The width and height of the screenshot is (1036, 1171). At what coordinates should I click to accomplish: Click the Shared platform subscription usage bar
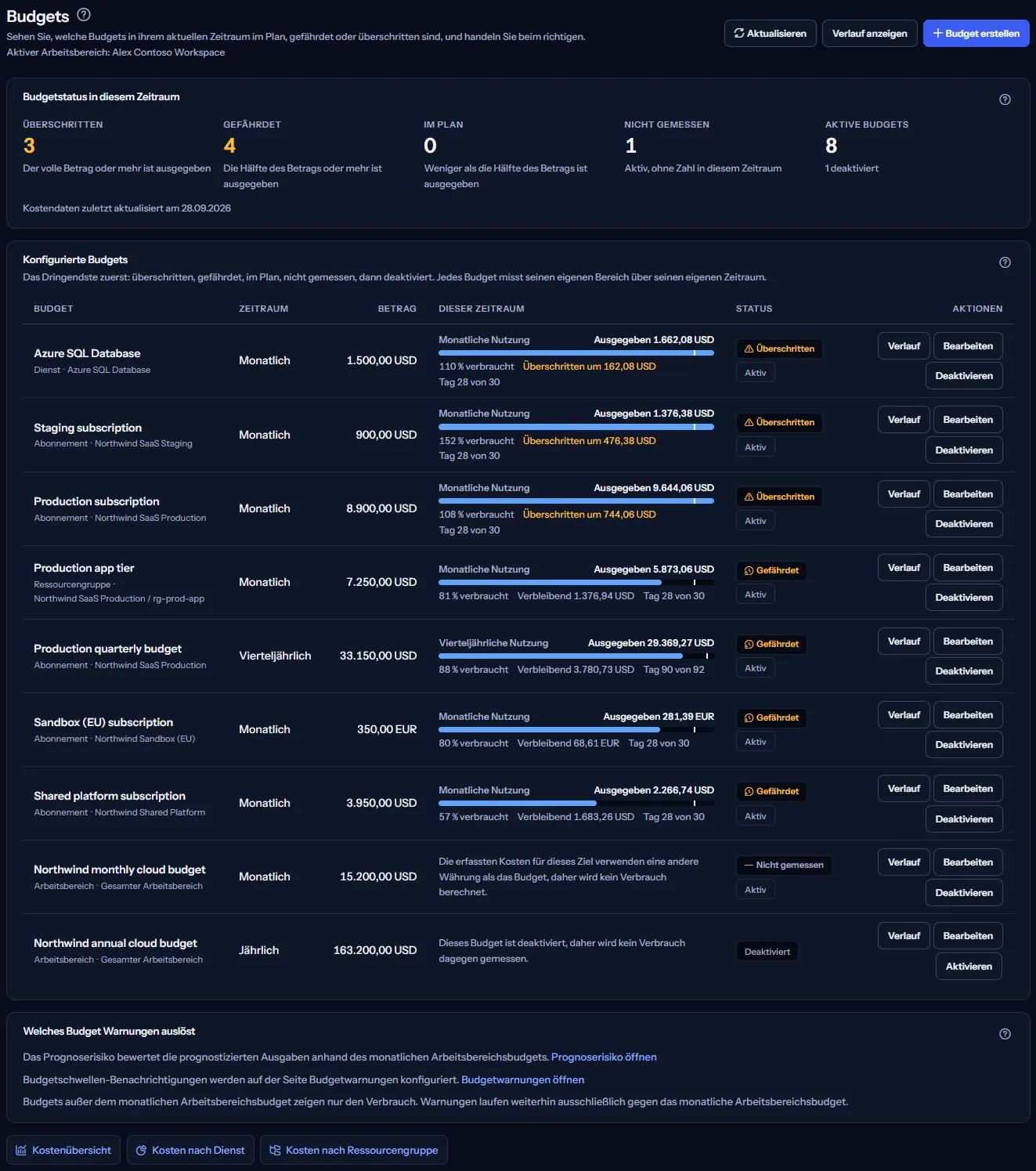[x=576, y=804]
